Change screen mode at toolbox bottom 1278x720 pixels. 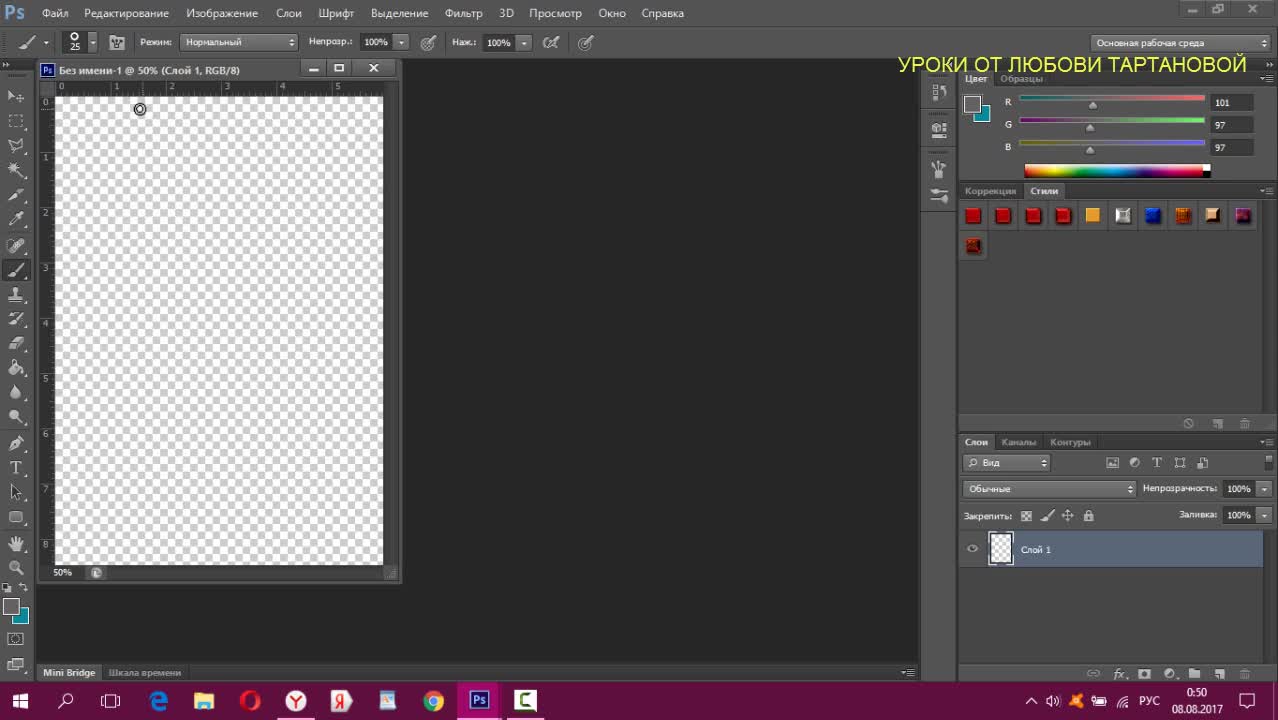pos(16,664)
